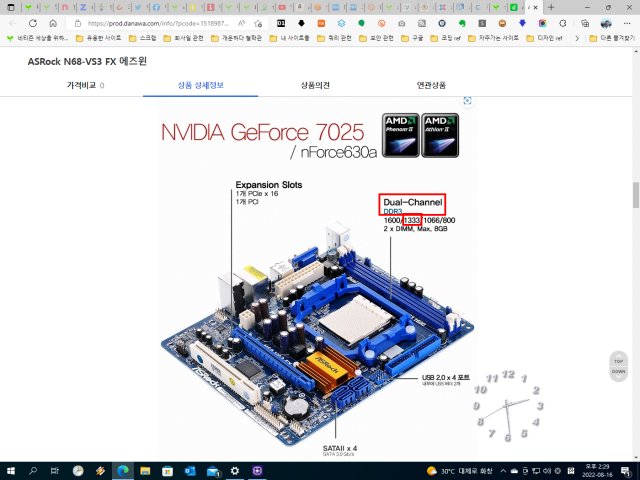
Task: Open the 구글 bookmark folder
Action: 413,38
